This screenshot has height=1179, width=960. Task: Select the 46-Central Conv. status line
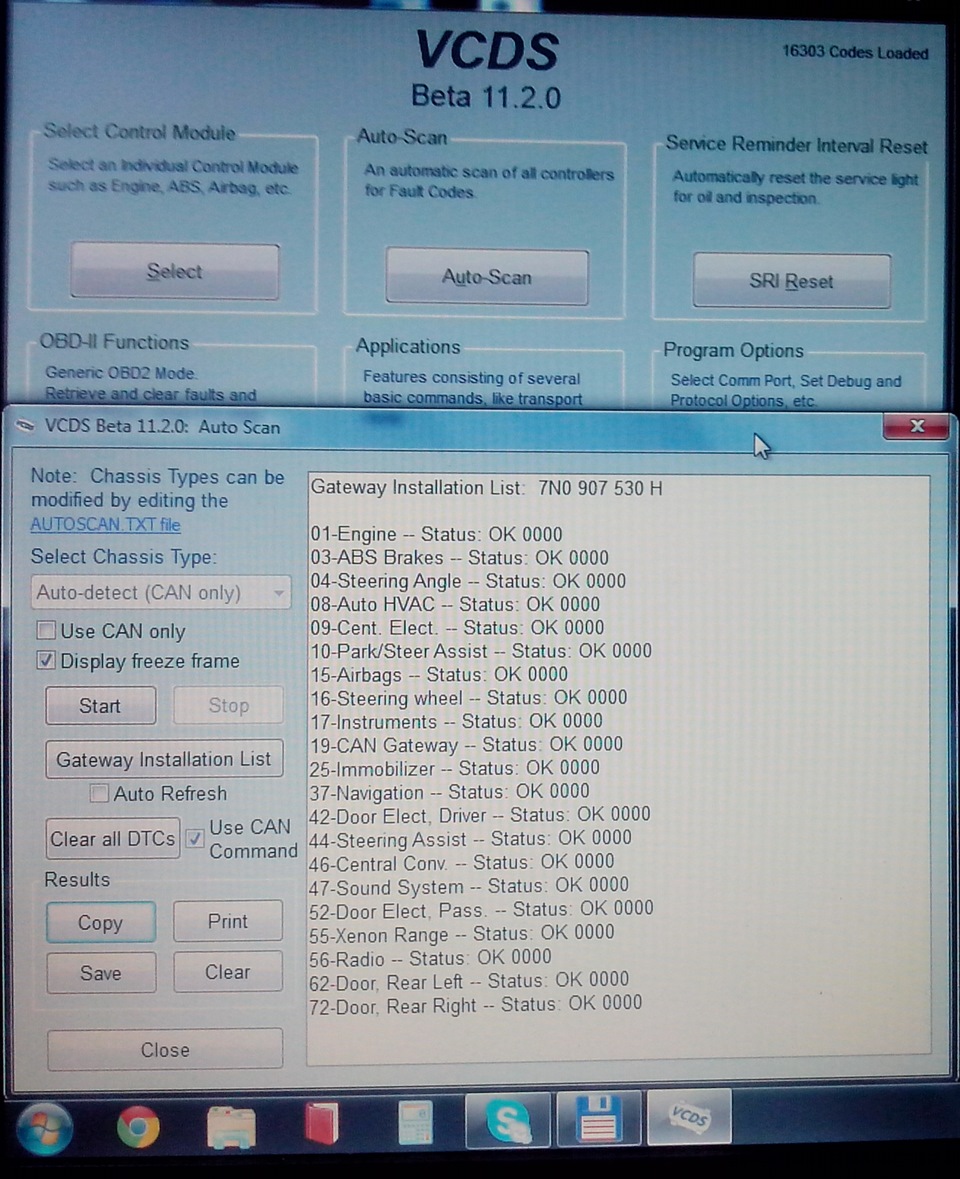tap(462, 862)
